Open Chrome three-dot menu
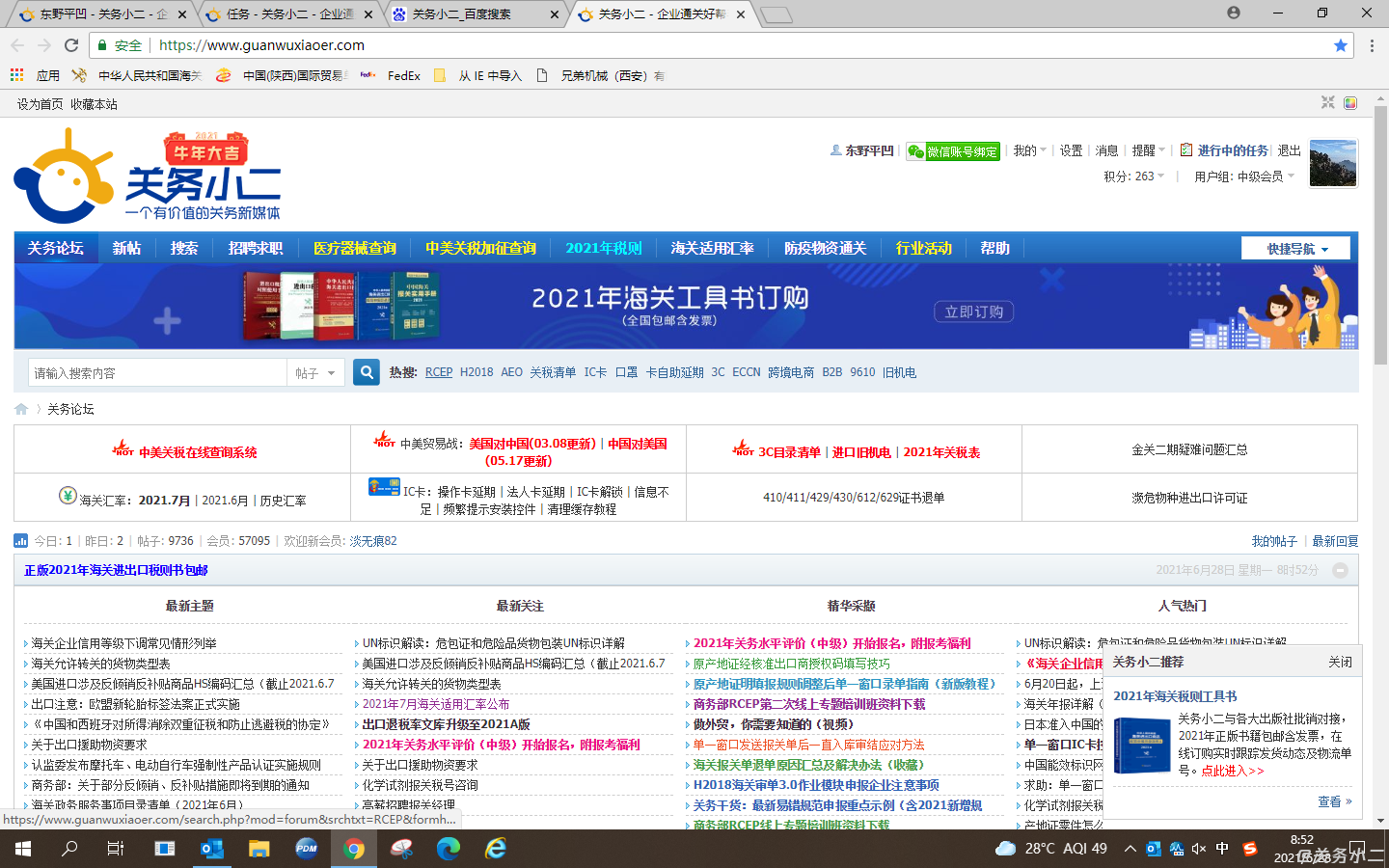Screen dimensions: 1389x868 click(x=1372, y=45)
